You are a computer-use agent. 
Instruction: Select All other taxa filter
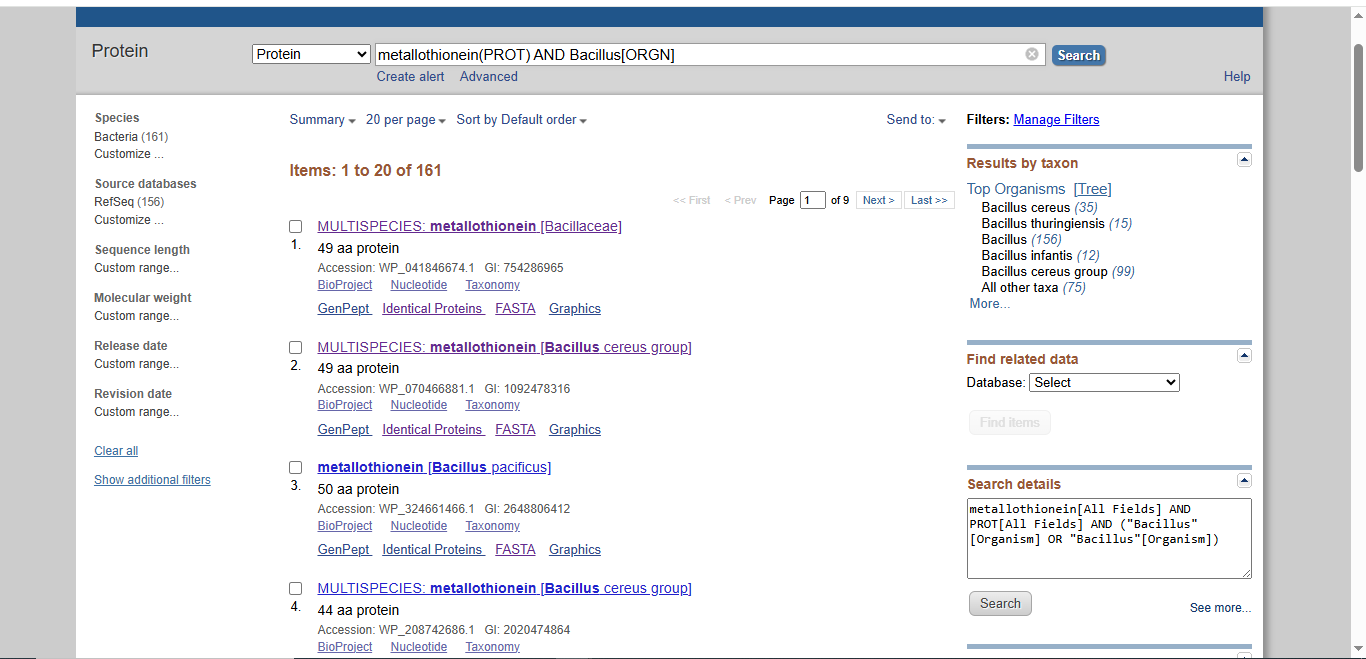point(1019,287)
